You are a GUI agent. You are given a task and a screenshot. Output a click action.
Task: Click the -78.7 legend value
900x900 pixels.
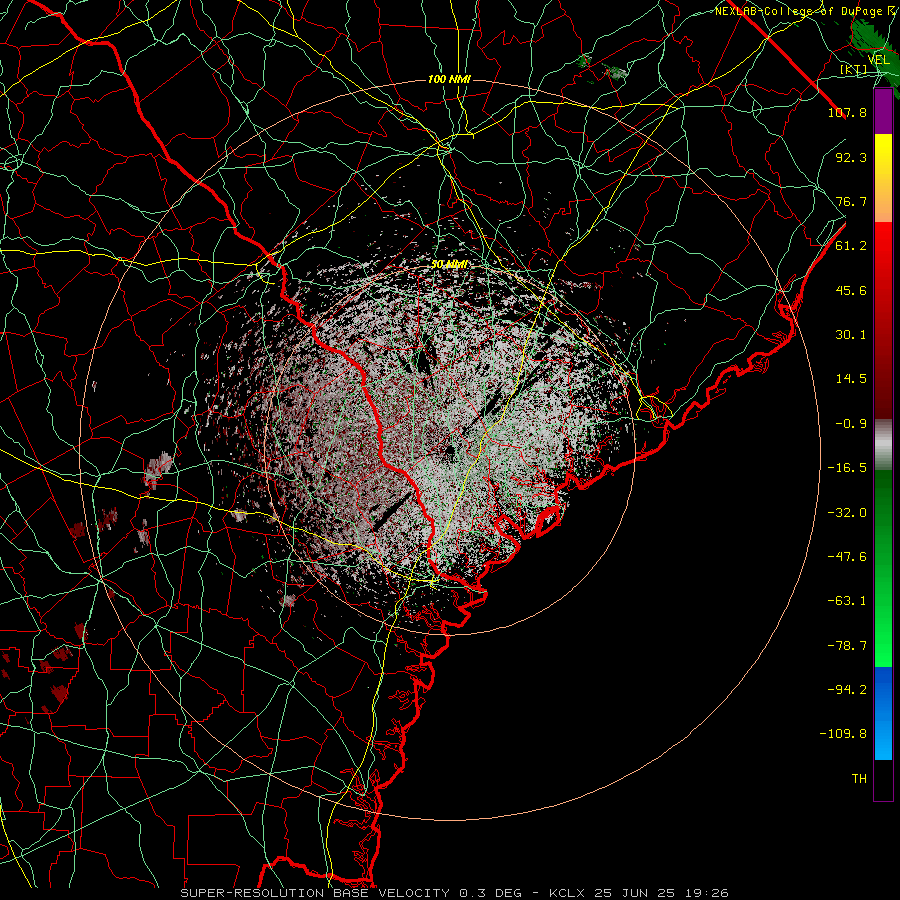(847, 646)
